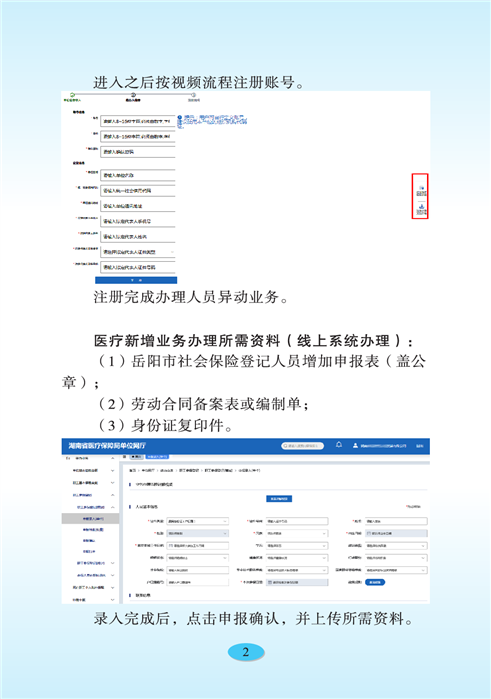
Task: Click the heading 医疗新增业务办理所需资料（线上系统办理）：
Action: 253,341
